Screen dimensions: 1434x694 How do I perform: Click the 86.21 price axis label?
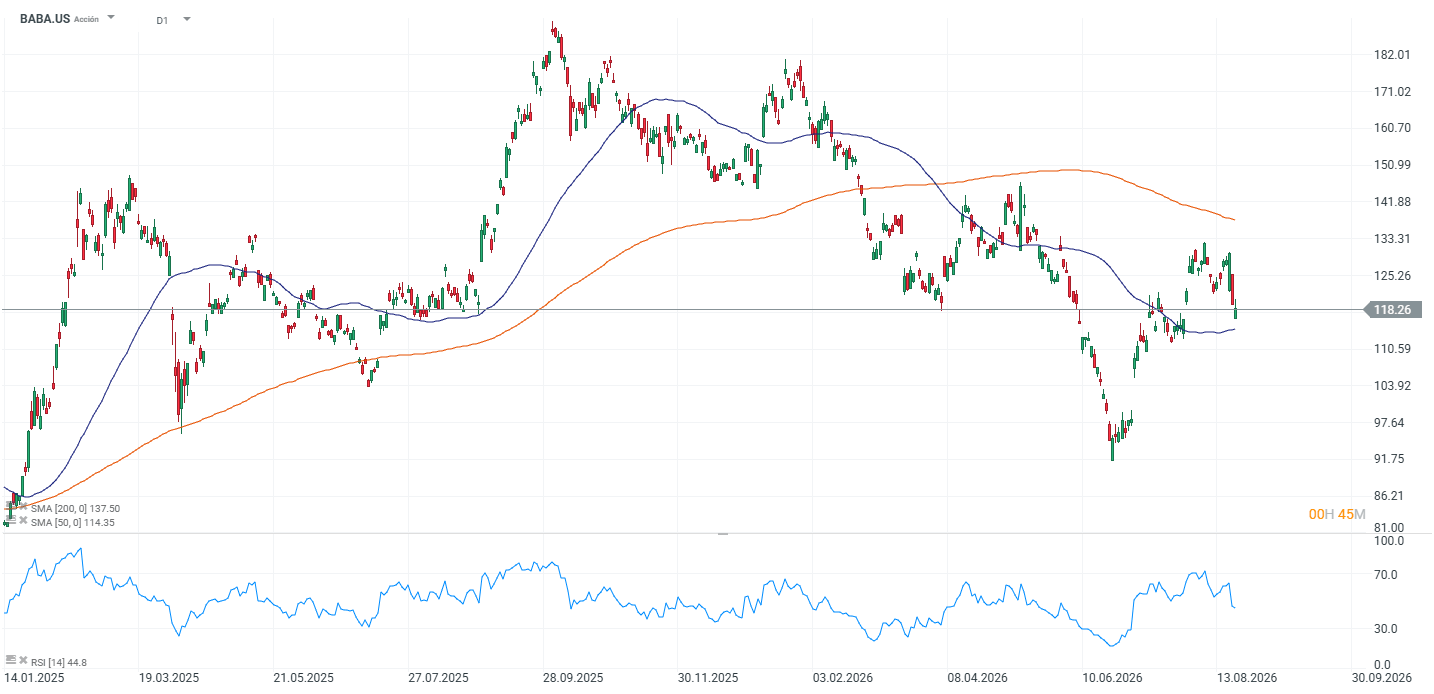click(x=1388, y=496)
